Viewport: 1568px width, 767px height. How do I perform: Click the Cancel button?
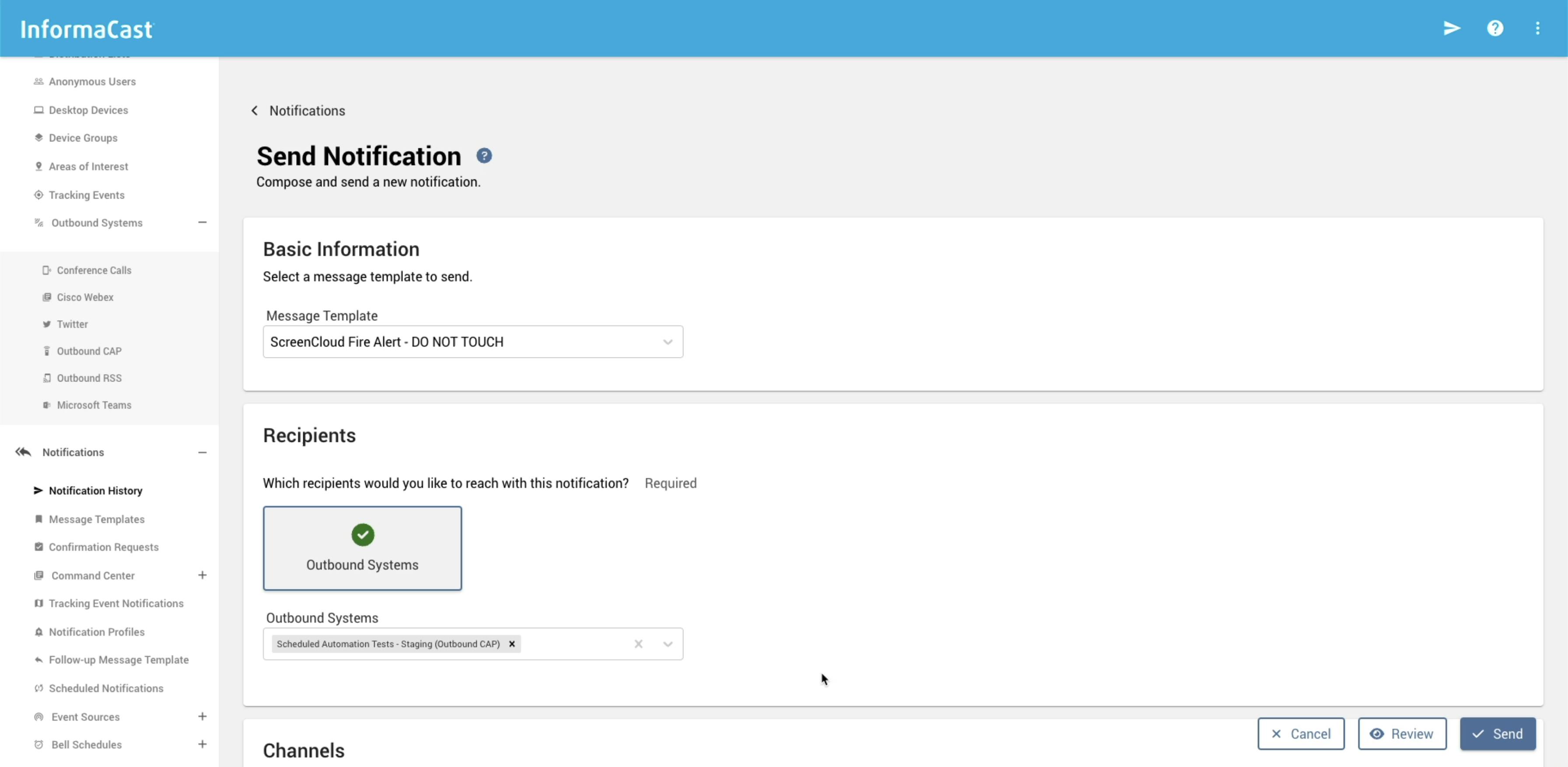point(1301,733)
